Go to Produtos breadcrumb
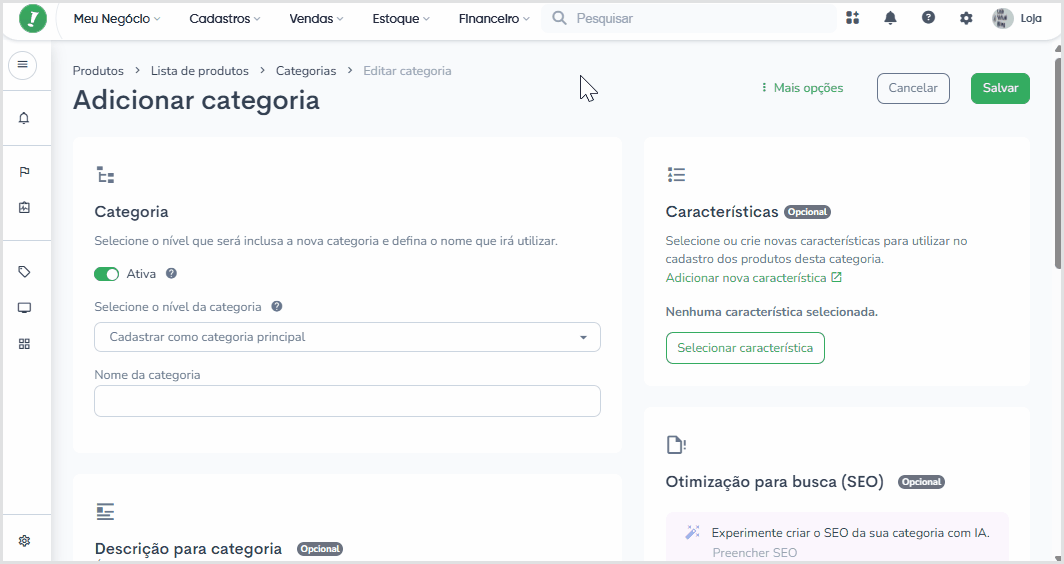This screenshot has height=564, width=1064. pyautogui.click(x=98, y=71)
